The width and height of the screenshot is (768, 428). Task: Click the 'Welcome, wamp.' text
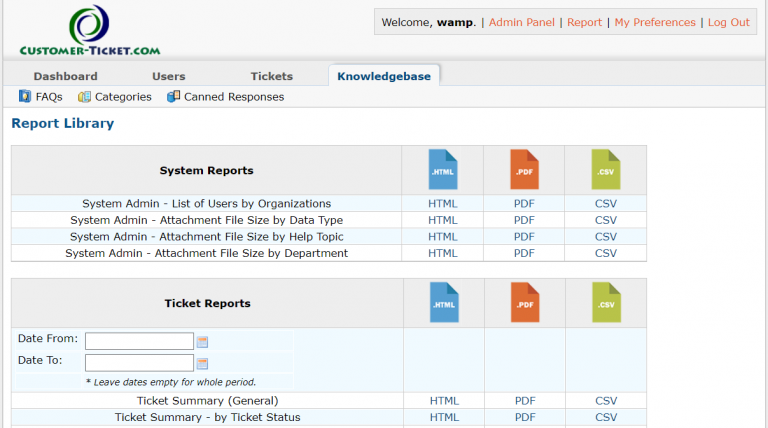[x=429, y=23]
